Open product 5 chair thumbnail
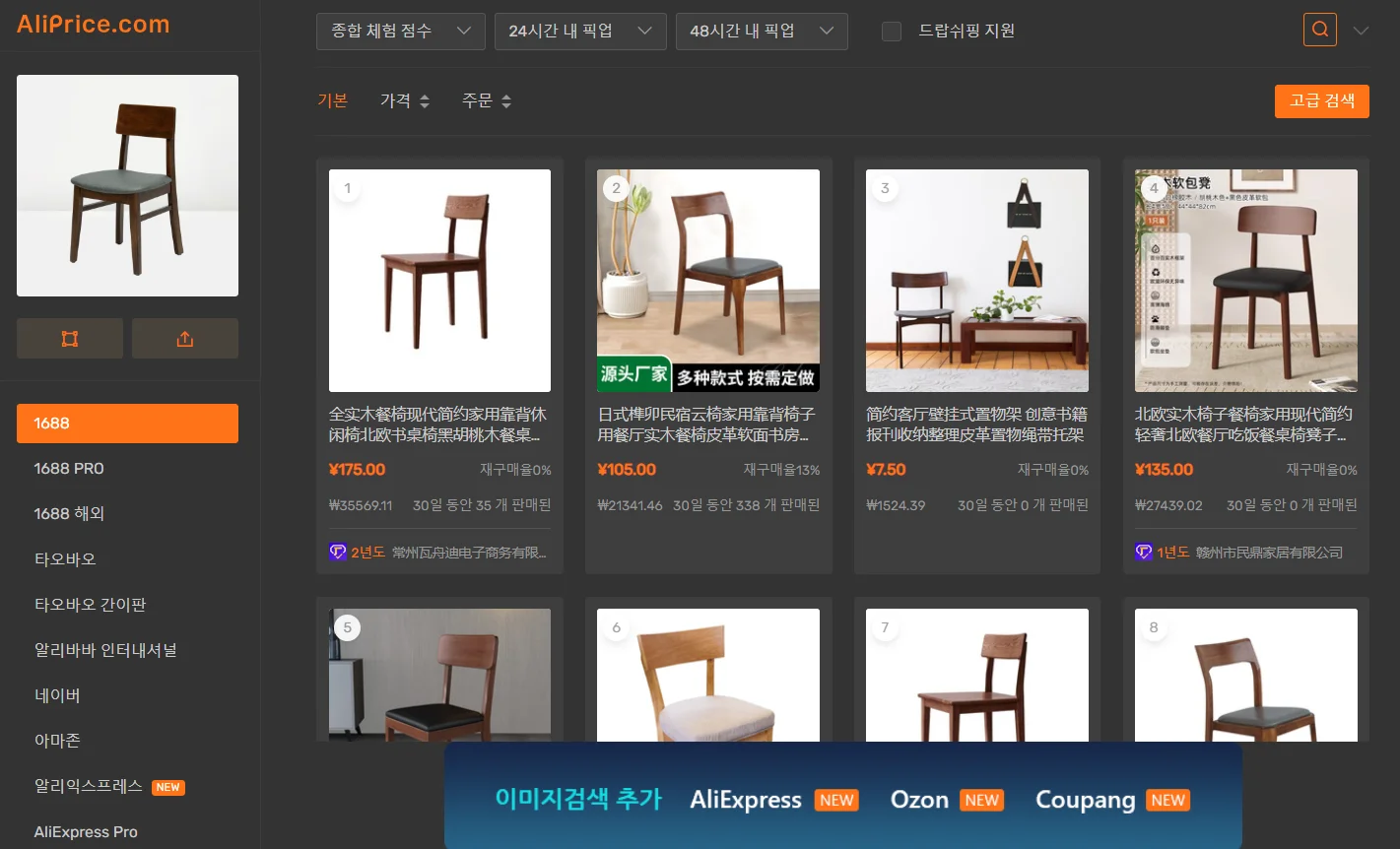The width and height of the screenshot is (1400, 849). [x=439, y=675]
